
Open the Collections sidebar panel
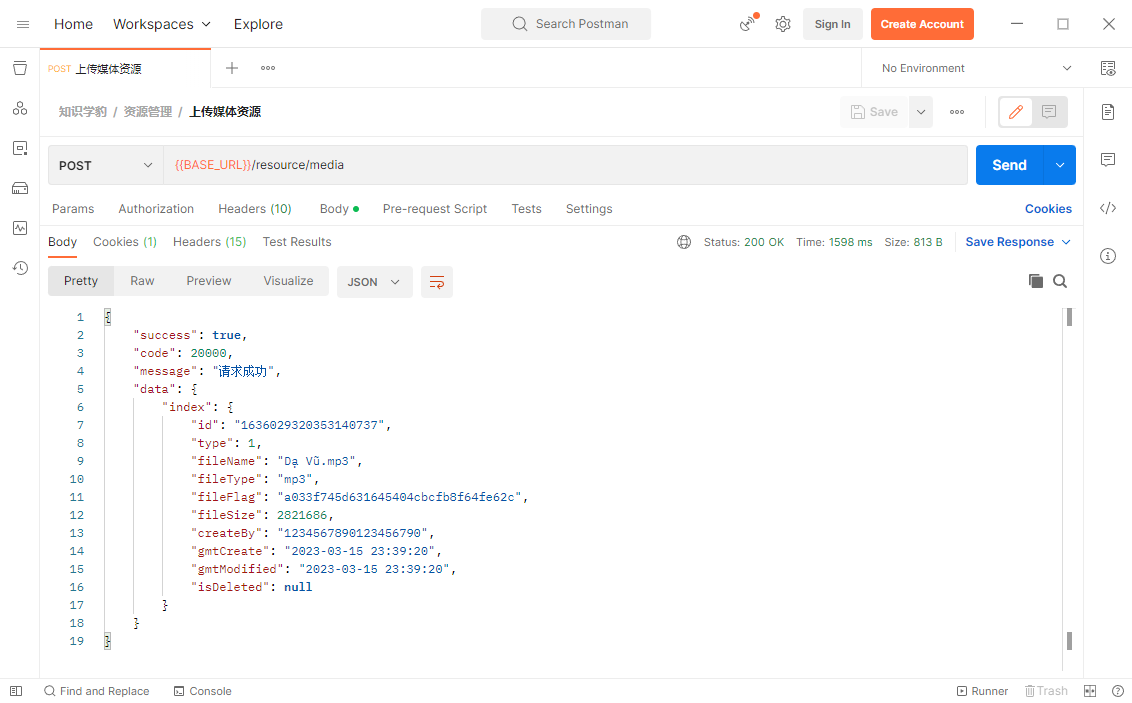click(20, 67)
